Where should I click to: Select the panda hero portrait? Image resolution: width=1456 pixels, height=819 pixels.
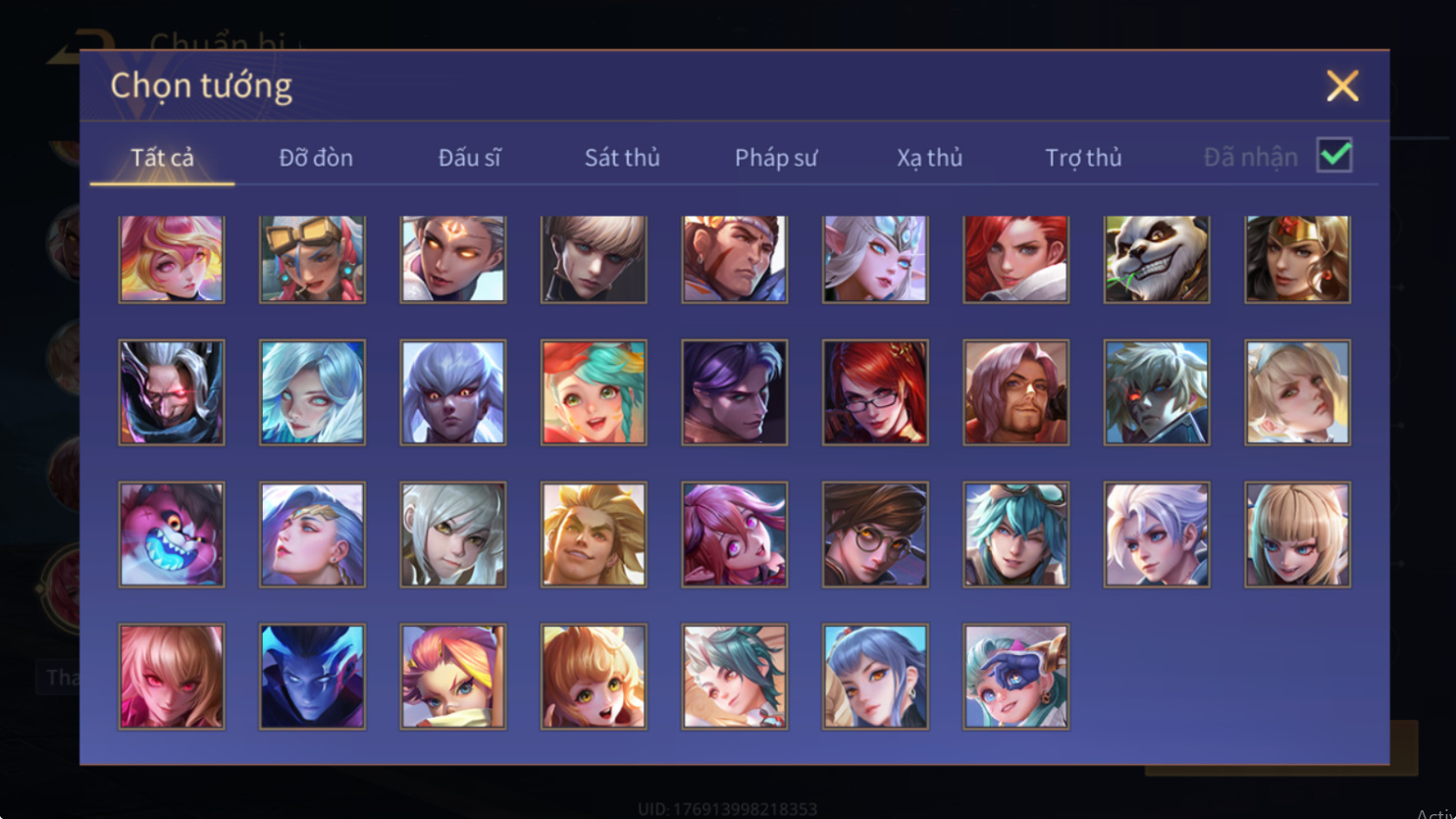pos(1157,259)
